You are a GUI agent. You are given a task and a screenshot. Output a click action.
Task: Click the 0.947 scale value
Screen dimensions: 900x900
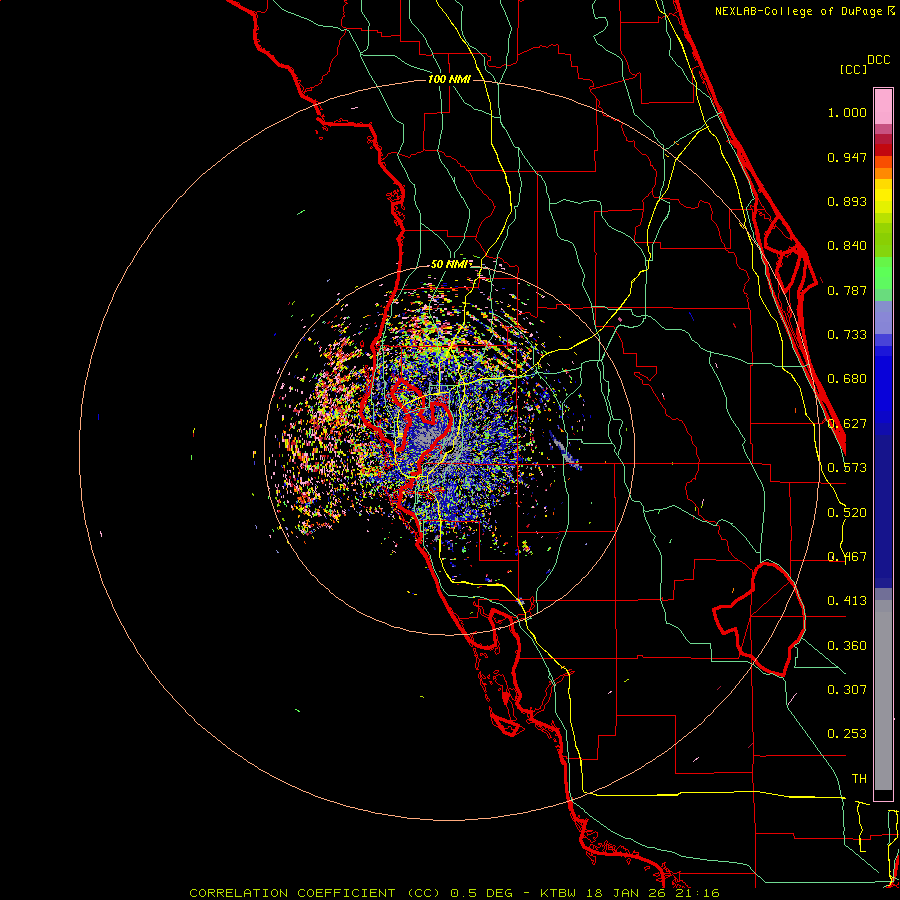[x=847, y=157]
